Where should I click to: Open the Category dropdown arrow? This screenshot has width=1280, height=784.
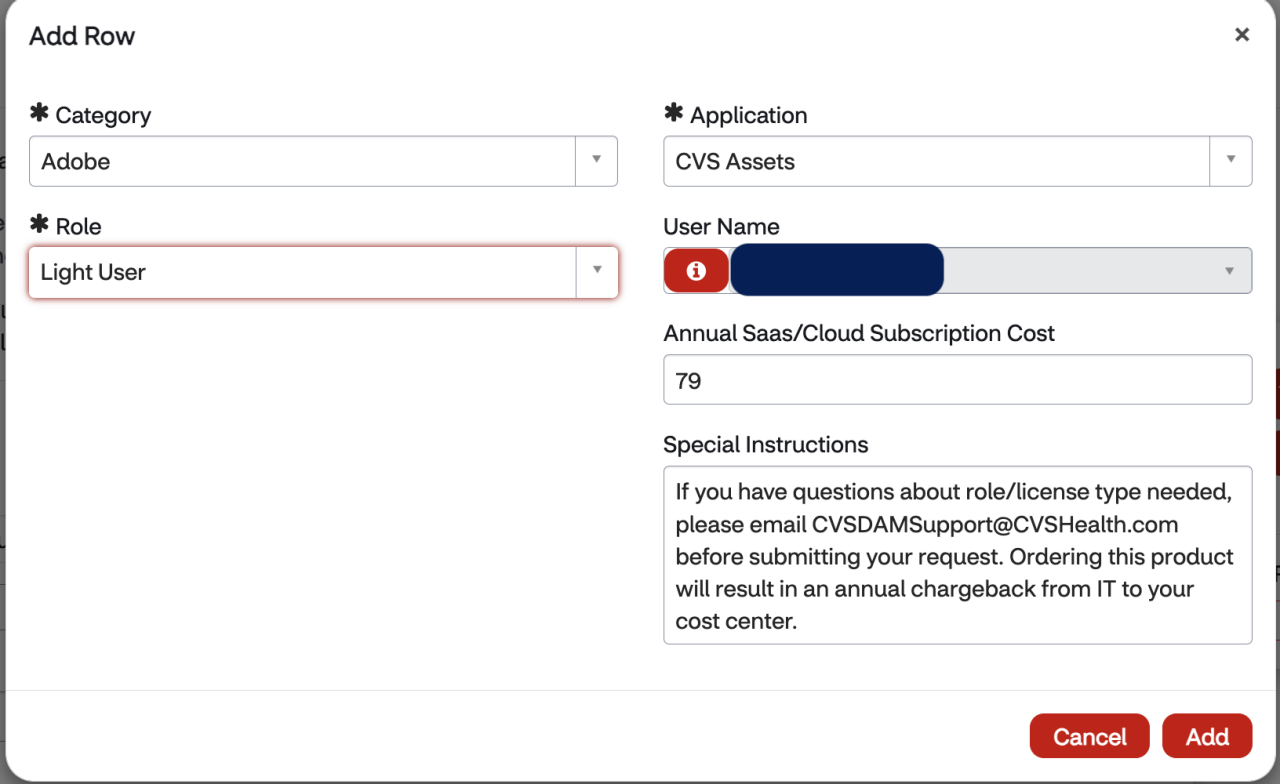click(596, 161)
